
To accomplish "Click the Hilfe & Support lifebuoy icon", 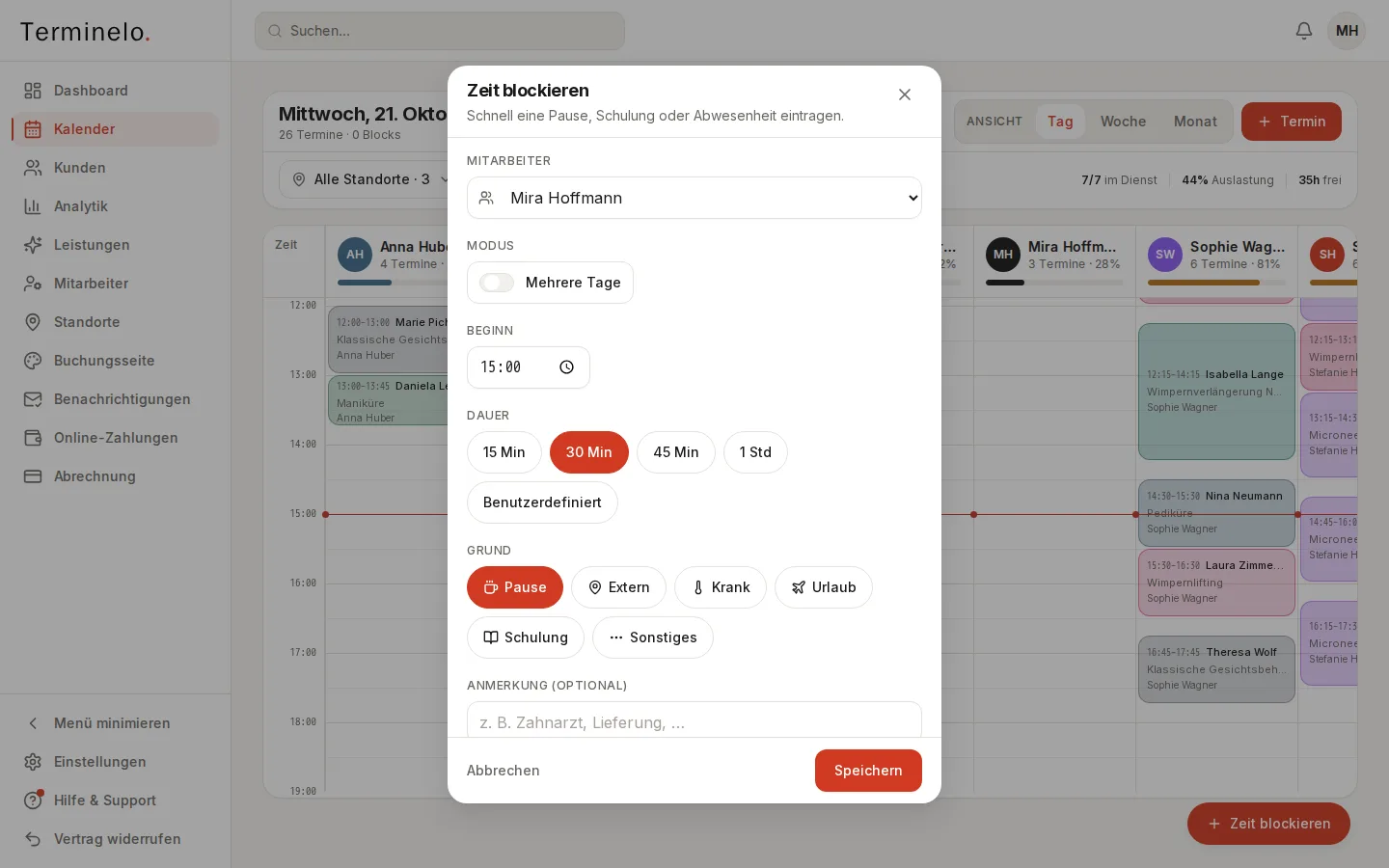I will (x=33, y=800).
